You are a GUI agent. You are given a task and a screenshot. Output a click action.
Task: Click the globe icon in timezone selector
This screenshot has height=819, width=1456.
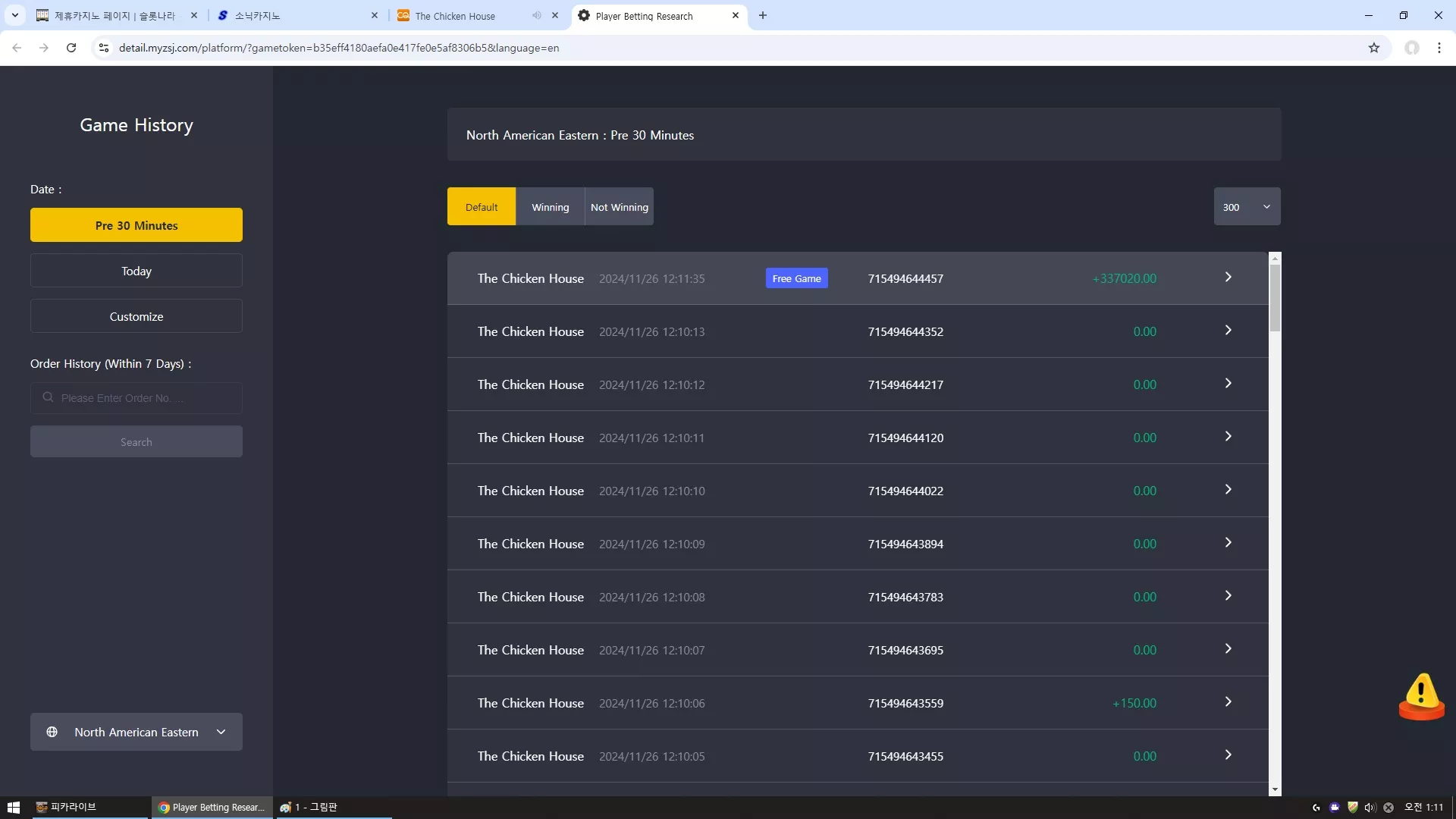(52, 732)
